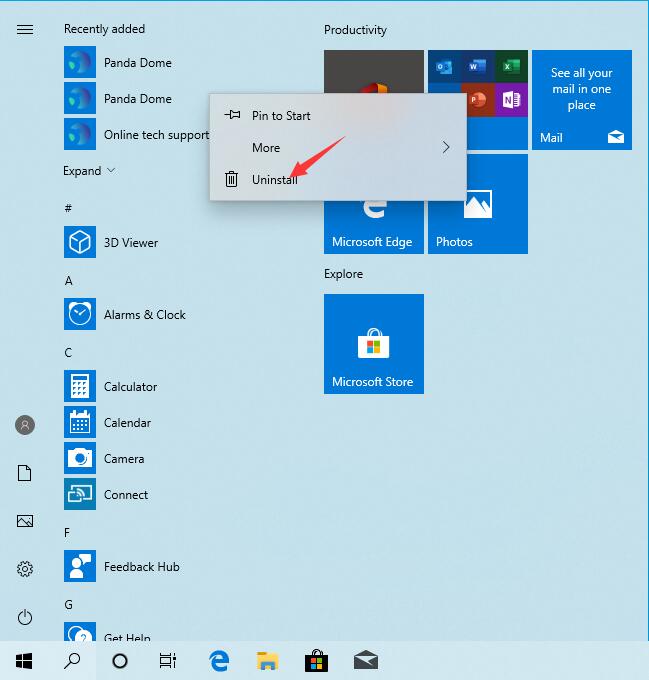Click the Expand chevron arrow
The height and width of the screenshot is (680, 649).
pyautogui.click(x=111, y=170)
